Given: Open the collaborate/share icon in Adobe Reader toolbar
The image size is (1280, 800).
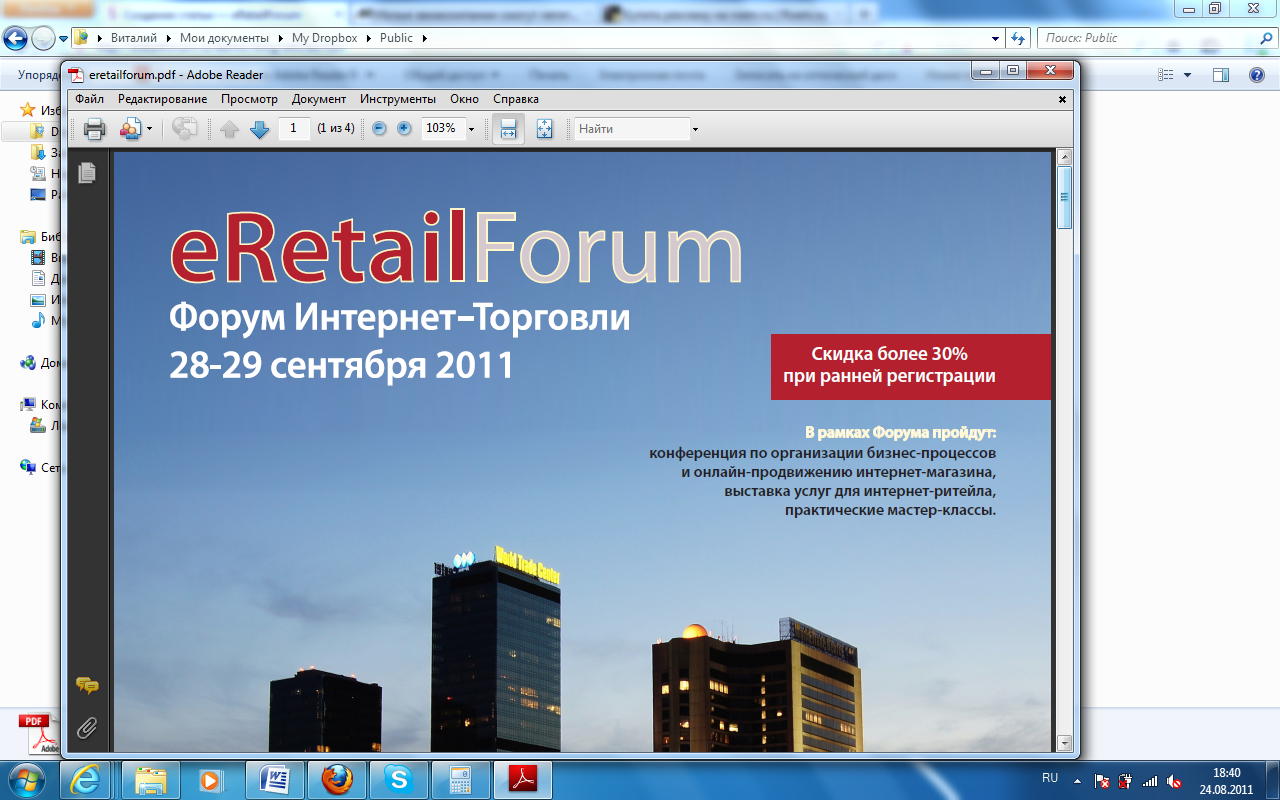Looking at the screenshot, I should (130, 129).
